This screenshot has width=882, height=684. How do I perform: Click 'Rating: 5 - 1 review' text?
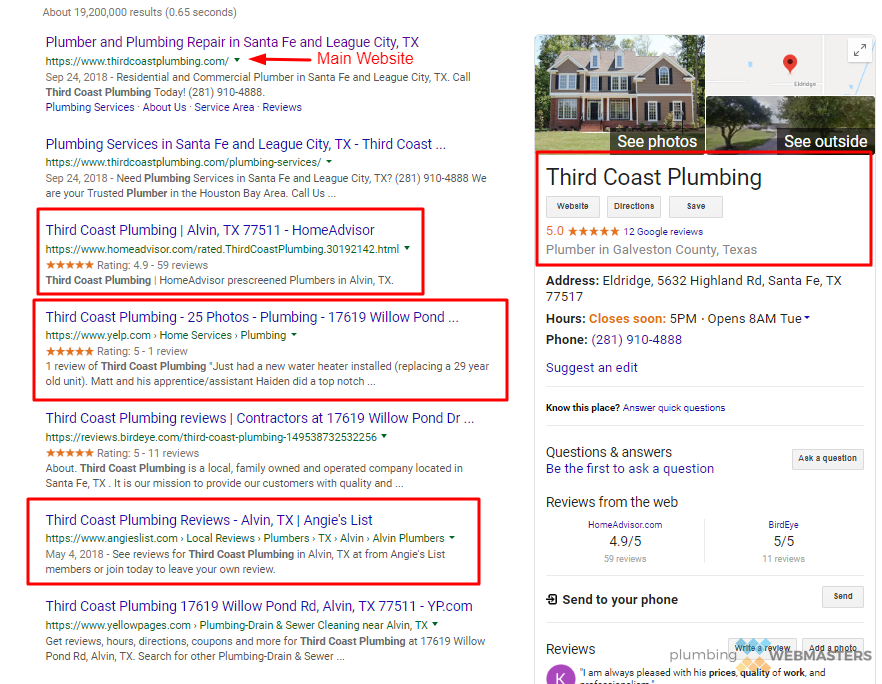[142, 351]
